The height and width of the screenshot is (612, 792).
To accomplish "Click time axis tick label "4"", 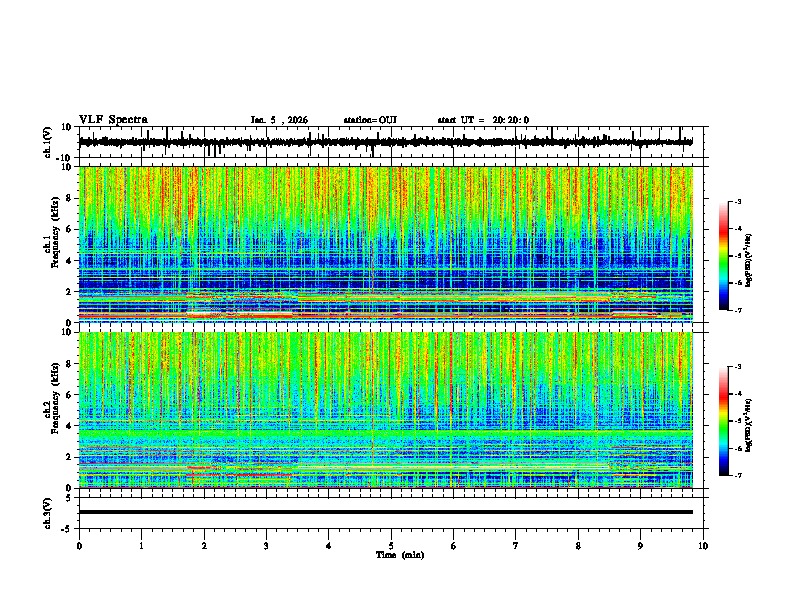I will [x=329, y=546].
